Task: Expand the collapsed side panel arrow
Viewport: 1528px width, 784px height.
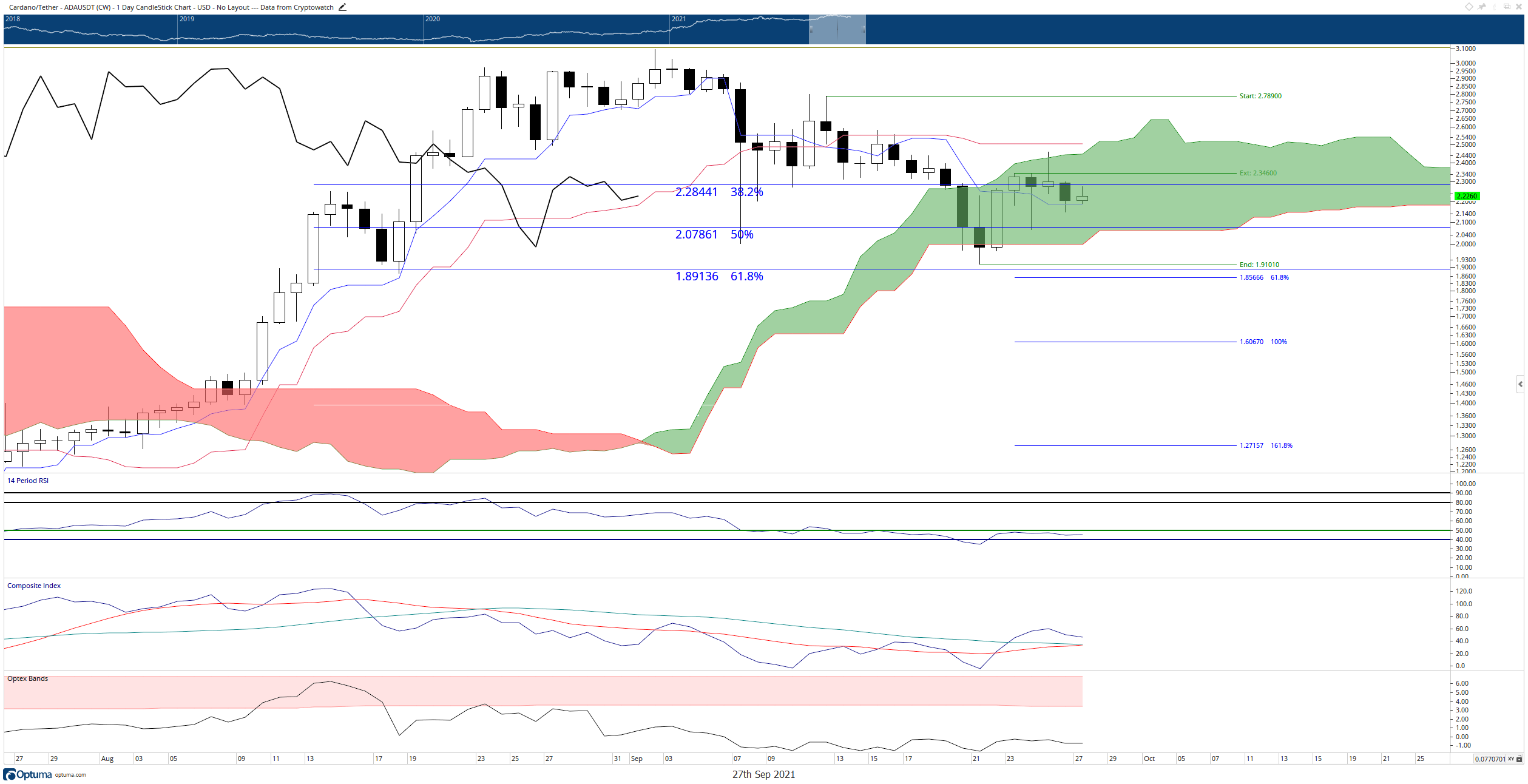Action: (1520, 384)
